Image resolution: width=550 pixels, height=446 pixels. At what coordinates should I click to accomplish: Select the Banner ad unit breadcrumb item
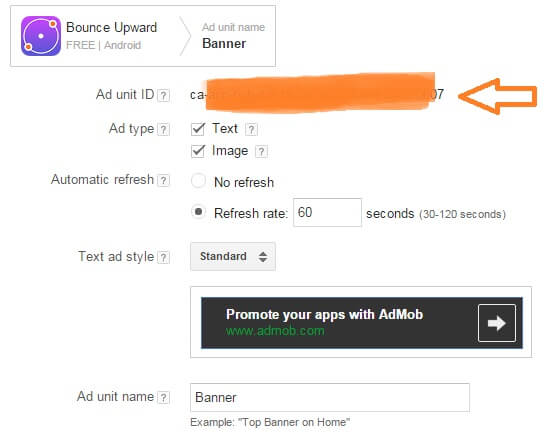coord(233,36)
